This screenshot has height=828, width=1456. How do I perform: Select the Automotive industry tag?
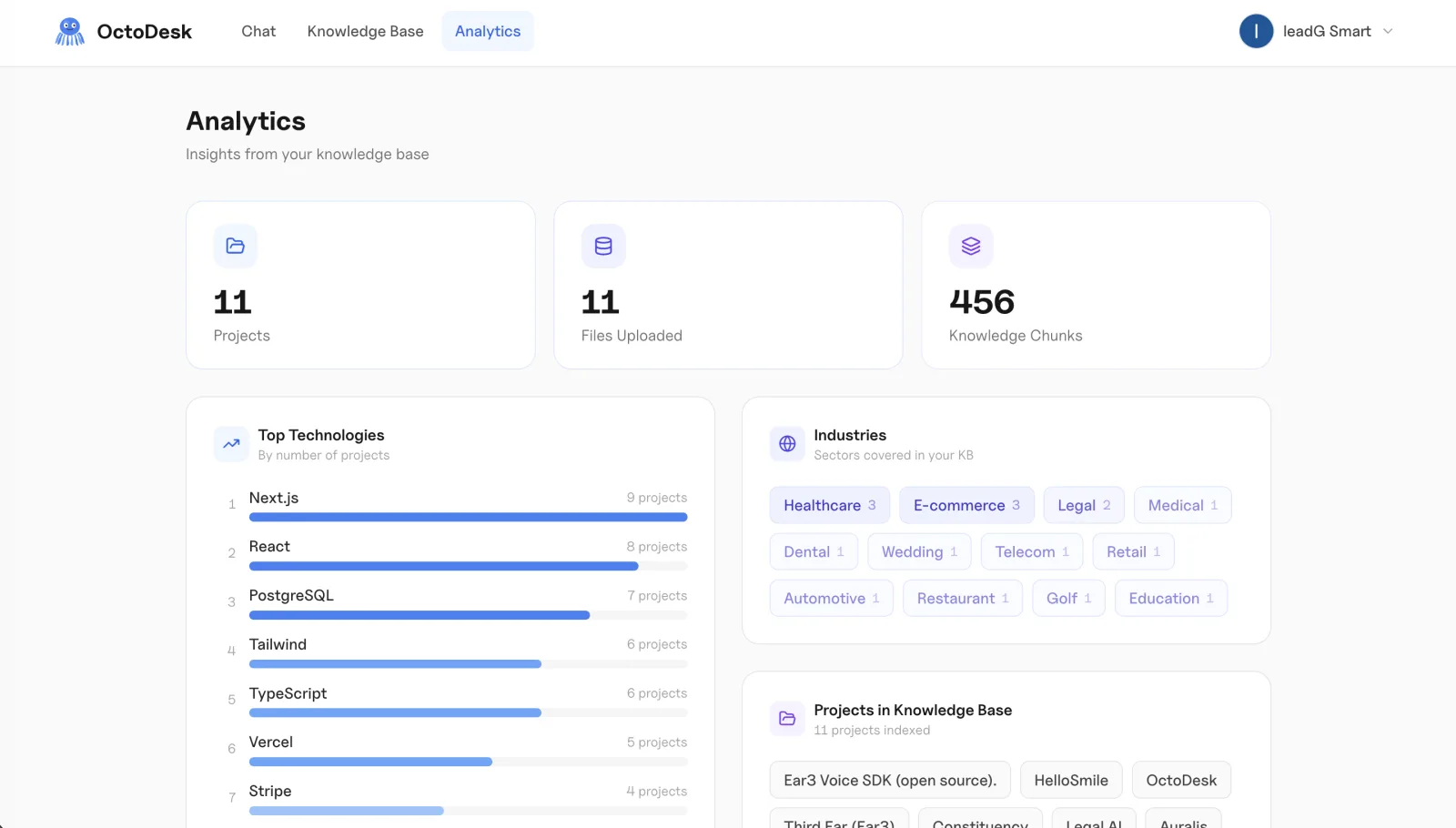831,598
